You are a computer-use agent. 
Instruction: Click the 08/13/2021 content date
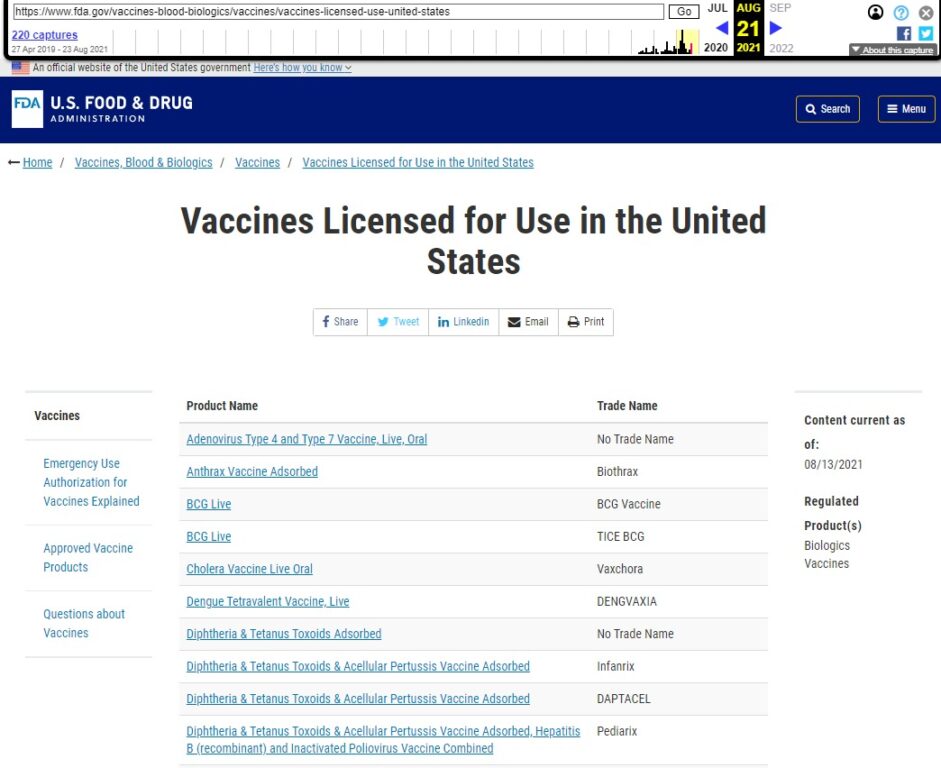point(833,464)
